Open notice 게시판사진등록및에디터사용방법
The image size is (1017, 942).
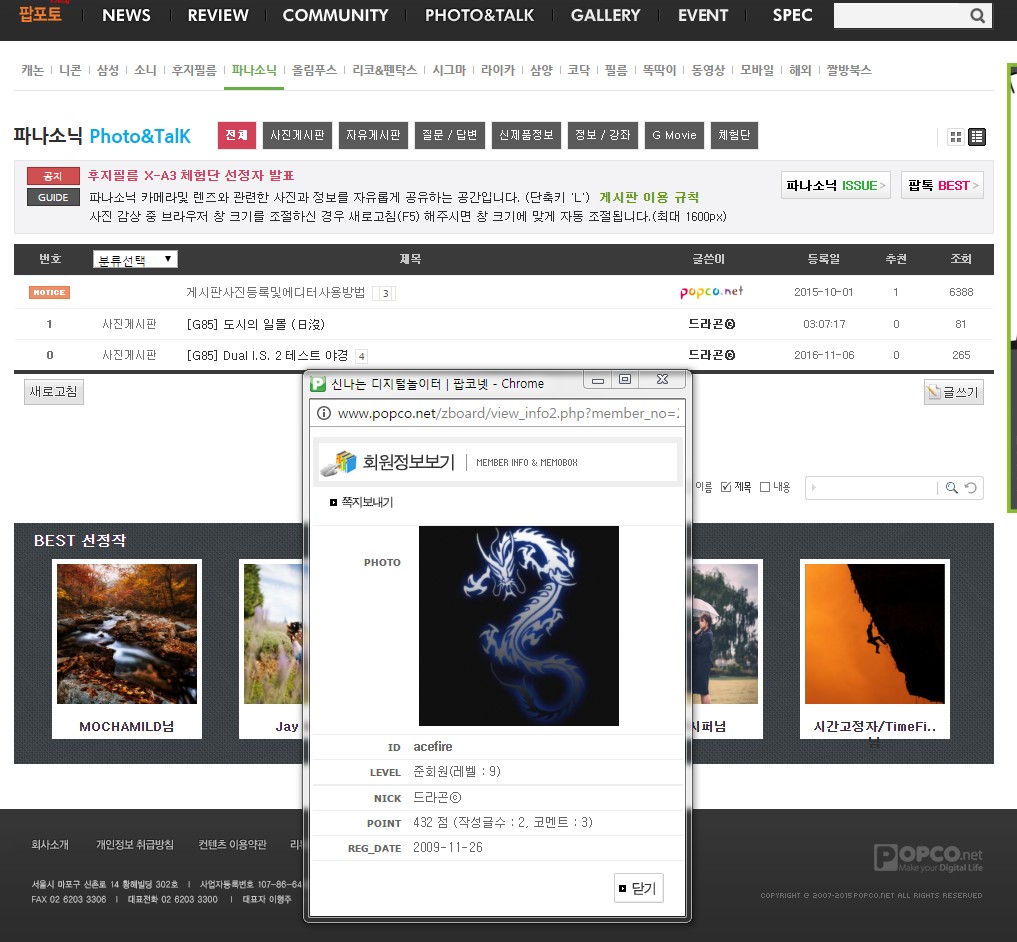(276, 293)
